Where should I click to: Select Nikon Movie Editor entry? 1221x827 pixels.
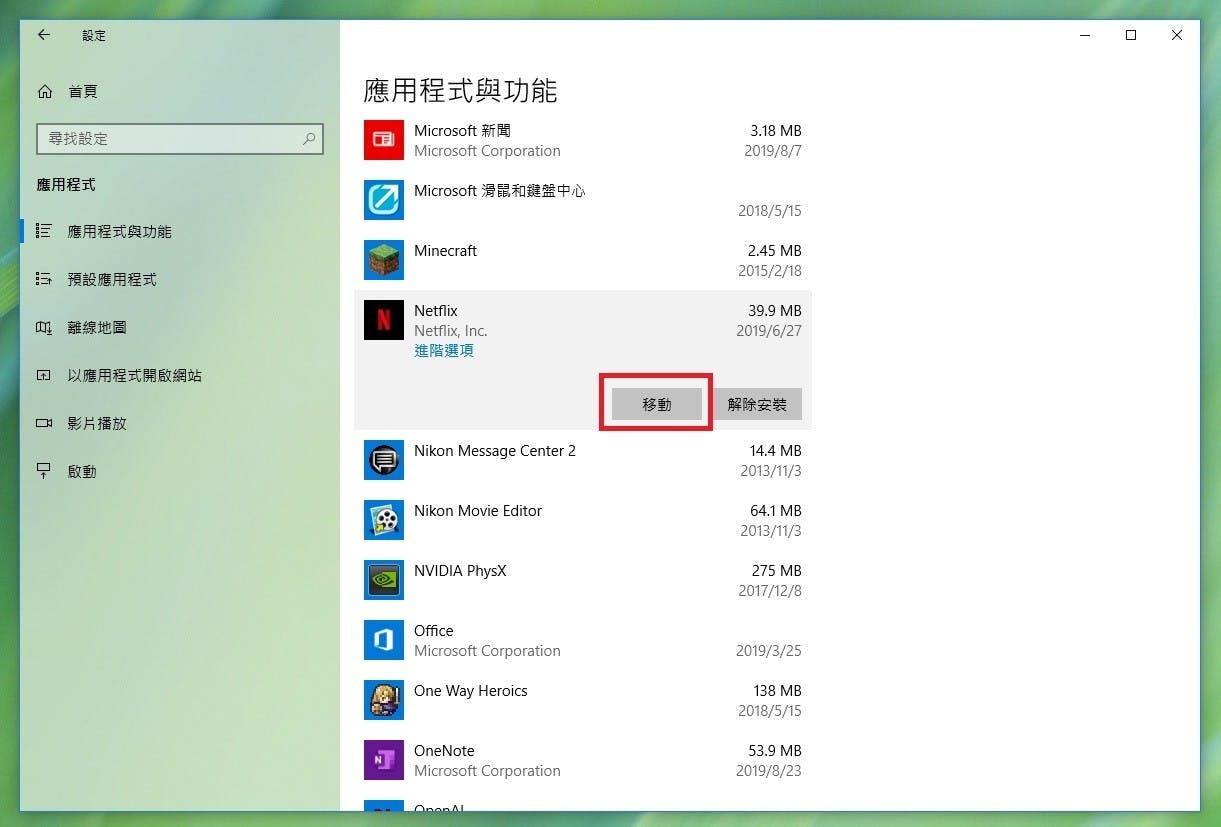[478, 511]
